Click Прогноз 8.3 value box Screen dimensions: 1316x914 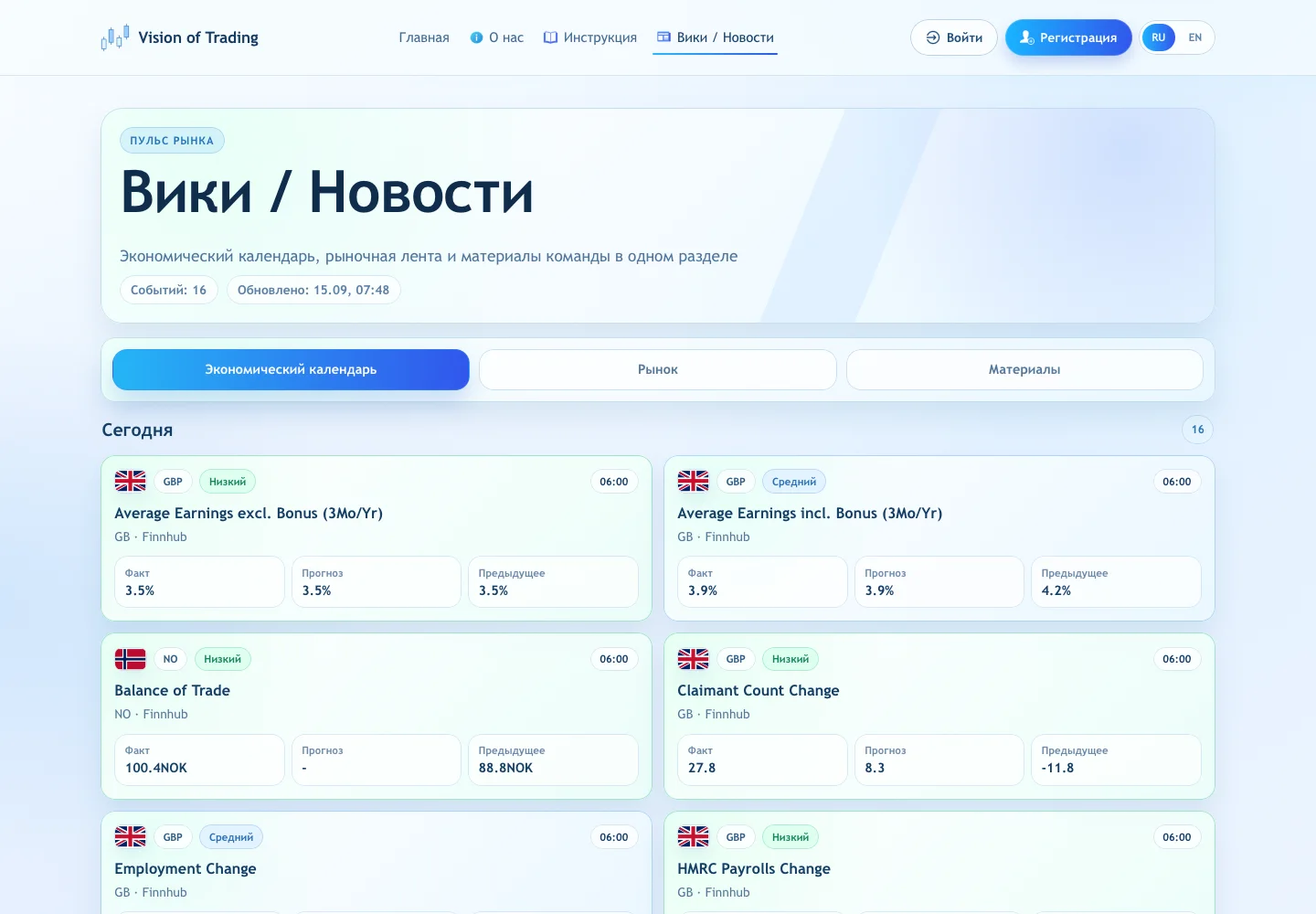(939, 760)
